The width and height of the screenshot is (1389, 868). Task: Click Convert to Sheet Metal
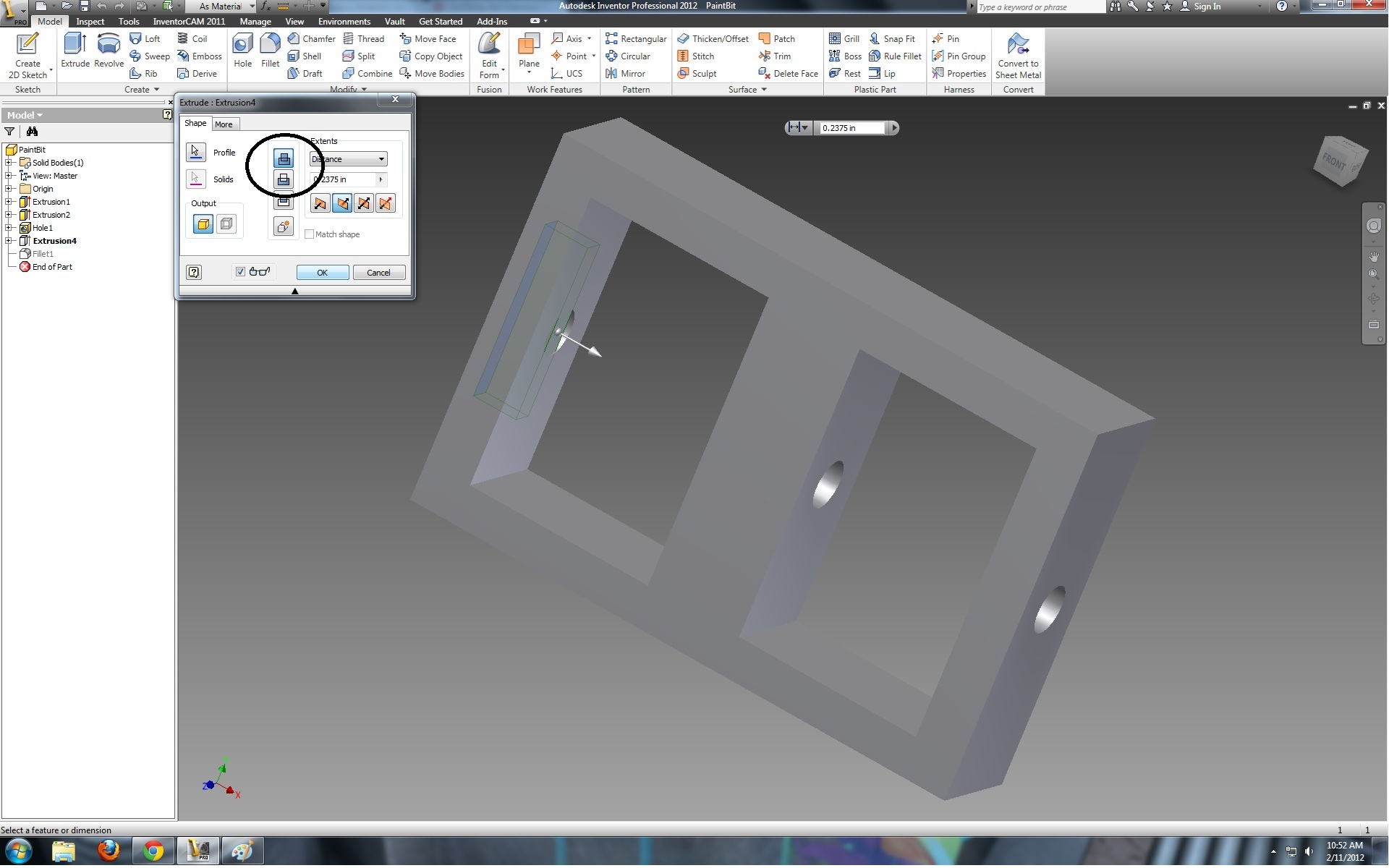(1018, 55)
